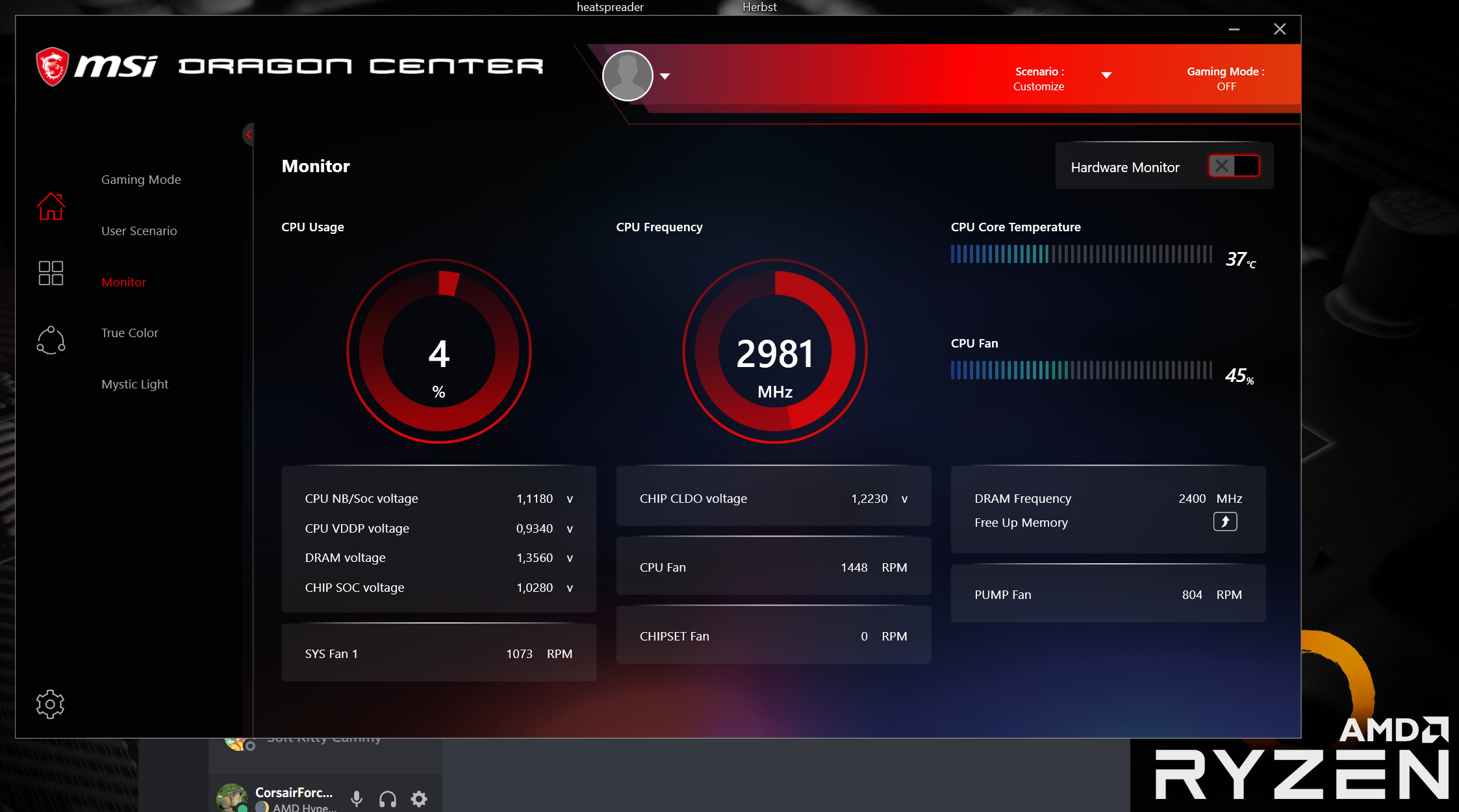Expand the profile avatar dropdown arrow
This screenshot has height=812, width=1459.
coord(665,76)
